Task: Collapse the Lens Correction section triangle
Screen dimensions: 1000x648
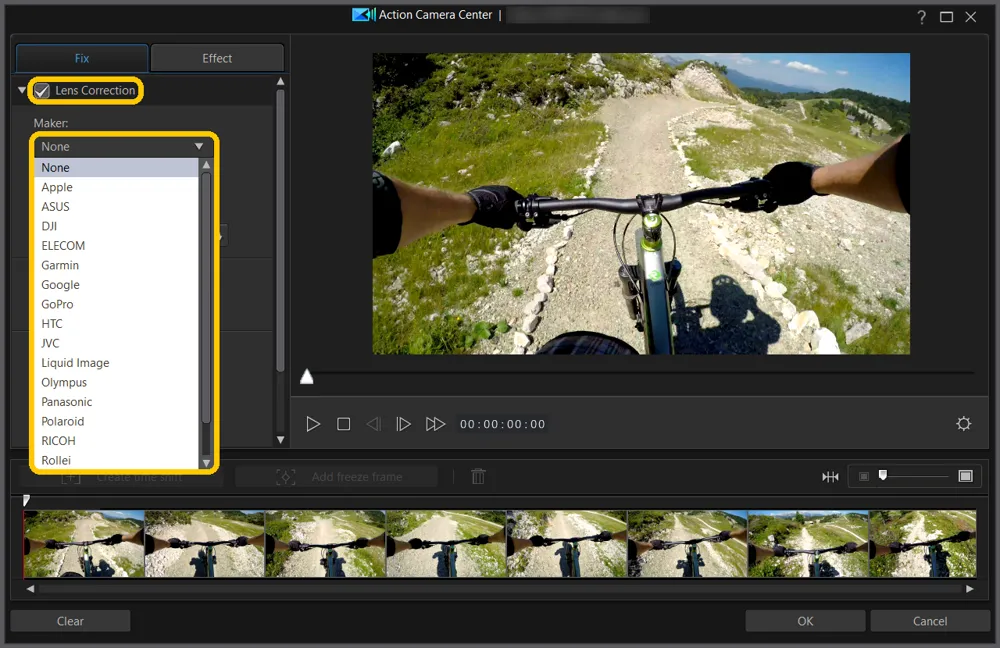Action: tap(22, 91)
